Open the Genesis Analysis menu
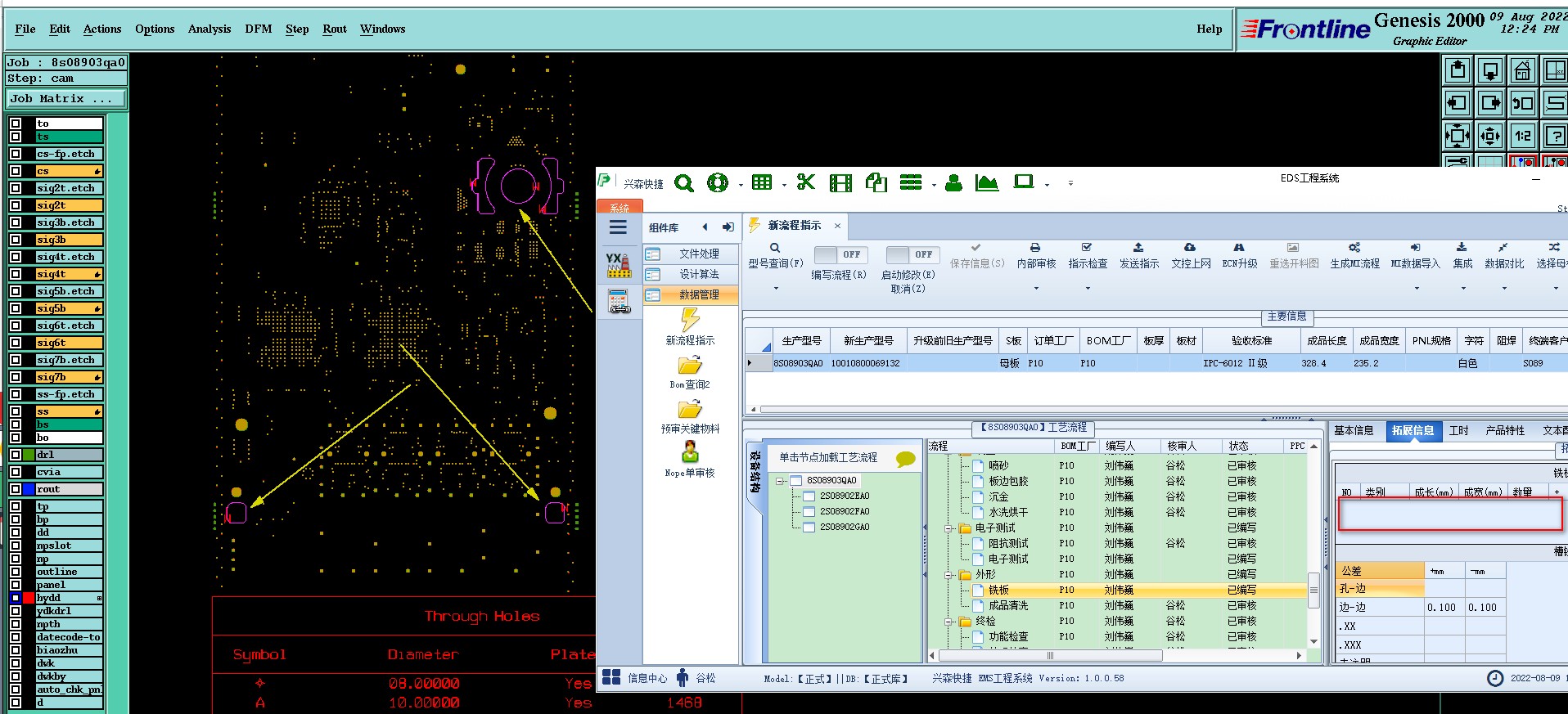The width and height of the screenshot is (1568, 714). [210, 29]
